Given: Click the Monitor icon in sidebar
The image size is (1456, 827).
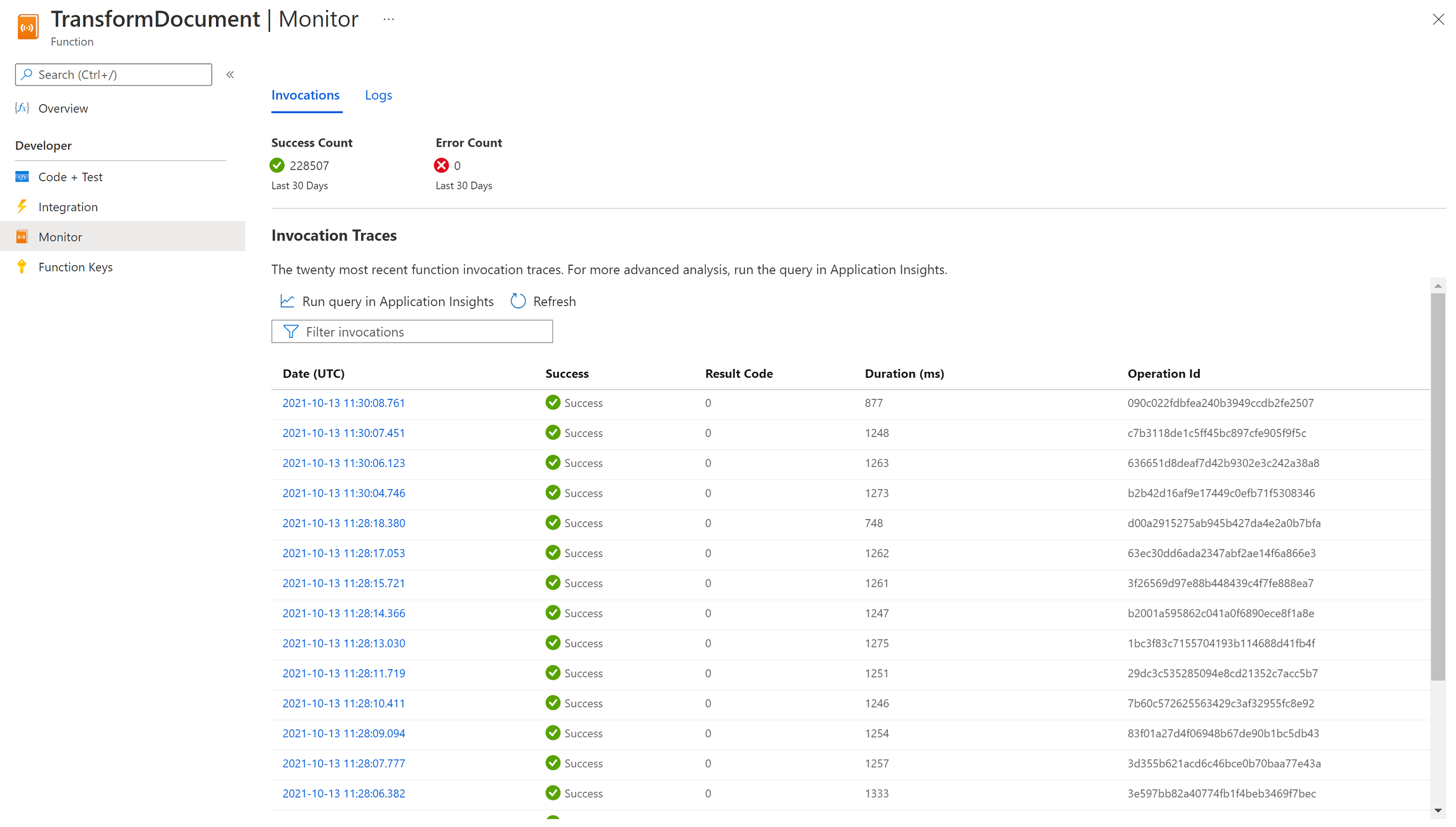Looking at the screenshot, I should (x=22, y=236).
